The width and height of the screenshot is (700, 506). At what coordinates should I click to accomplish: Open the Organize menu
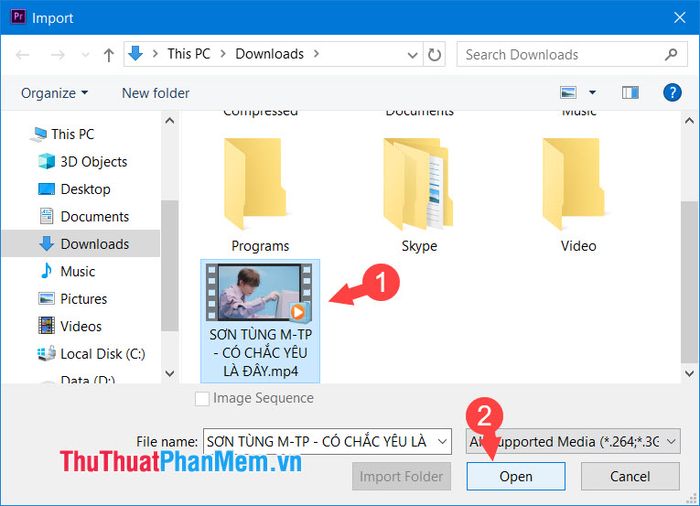tap(54, 93)
